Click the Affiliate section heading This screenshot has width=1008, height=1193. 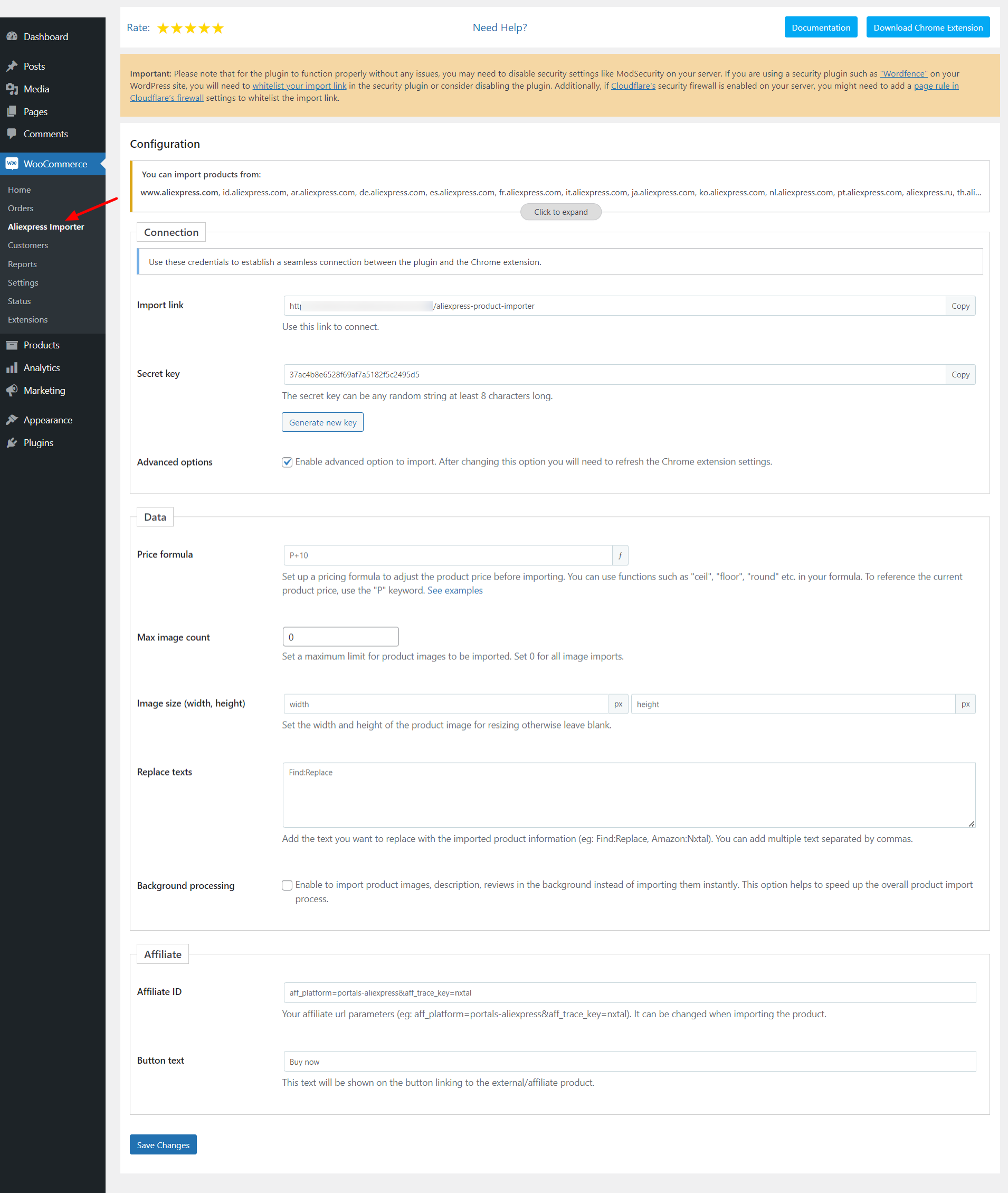[163, 954]
